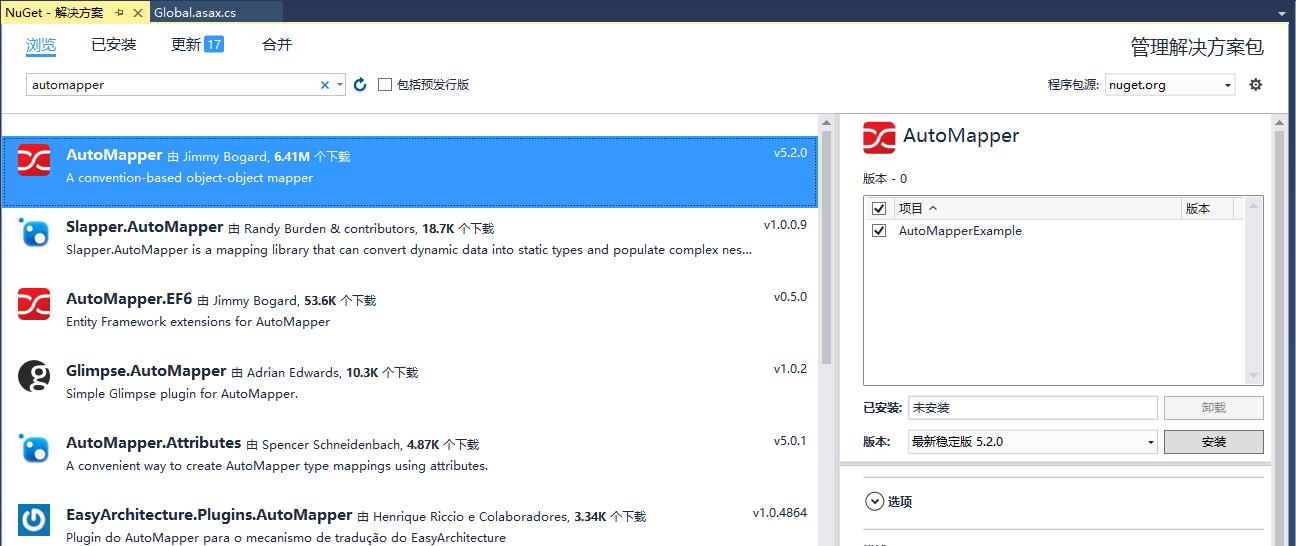Uncheck the AutoMapperExample project checkbox
Image resolution: width=1296 pixels, height=546 pixels.
click(879, 230)
